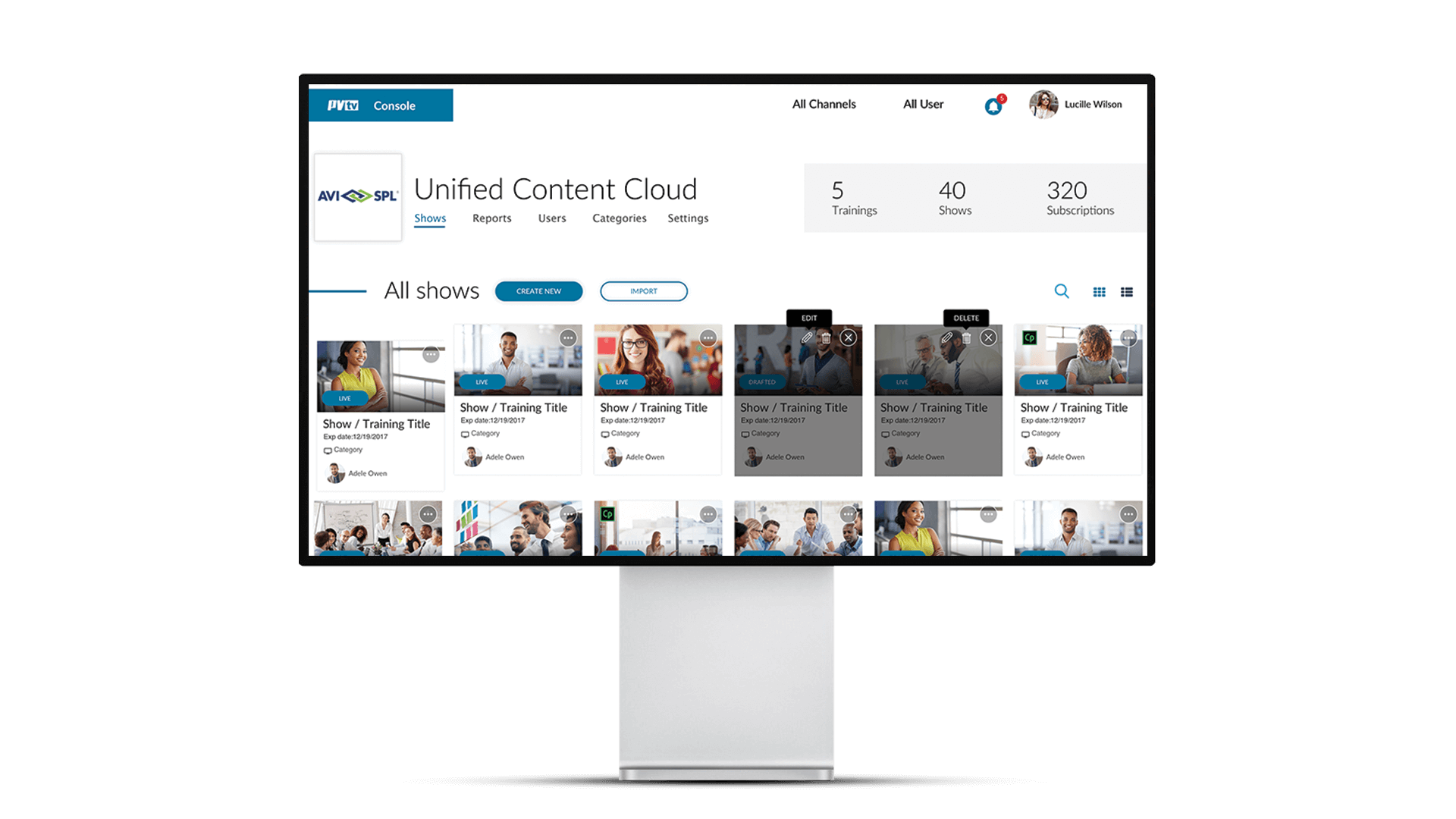
Task: Open the three-dot menu on the bottom-row yellow-top woman card
Action: [x=988, y=514]
